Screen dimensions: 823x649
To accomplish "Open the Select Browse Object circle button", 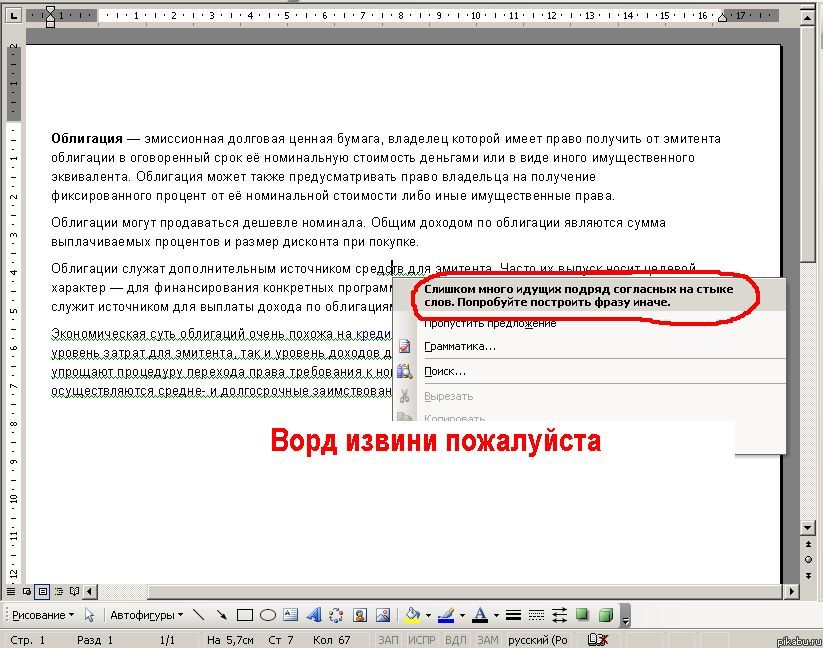I will [x=808, y=560].
